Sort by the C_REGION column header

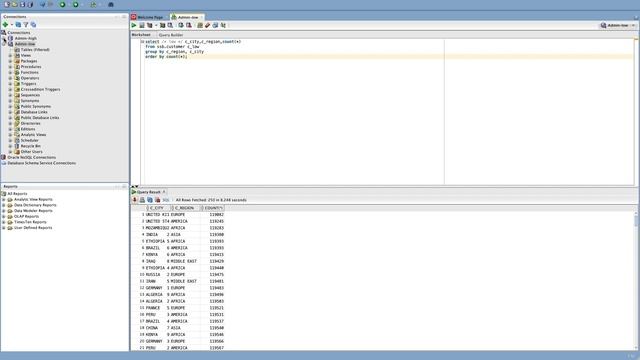pos(185,208)
